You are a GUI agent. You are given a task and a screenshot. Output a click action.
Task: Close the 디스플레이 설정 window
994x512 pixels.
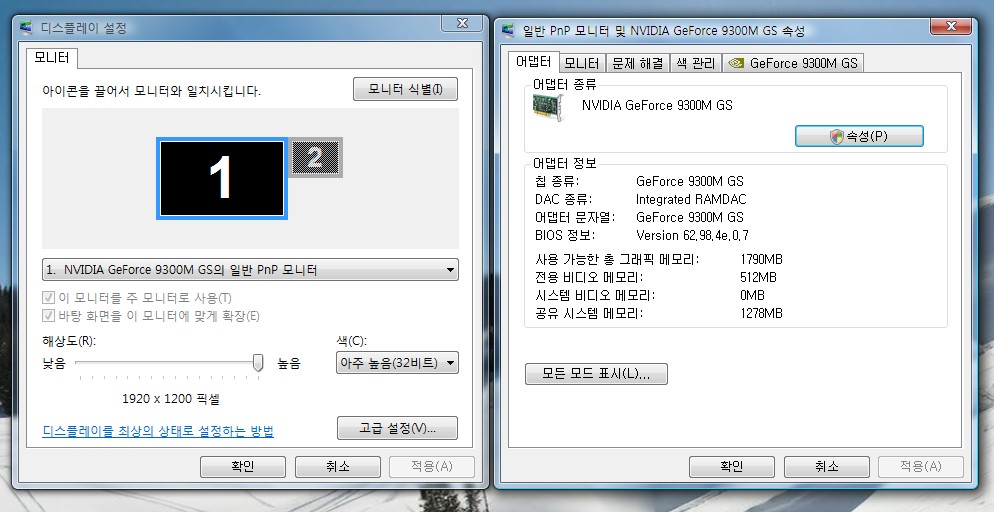[x=462, y=23]
